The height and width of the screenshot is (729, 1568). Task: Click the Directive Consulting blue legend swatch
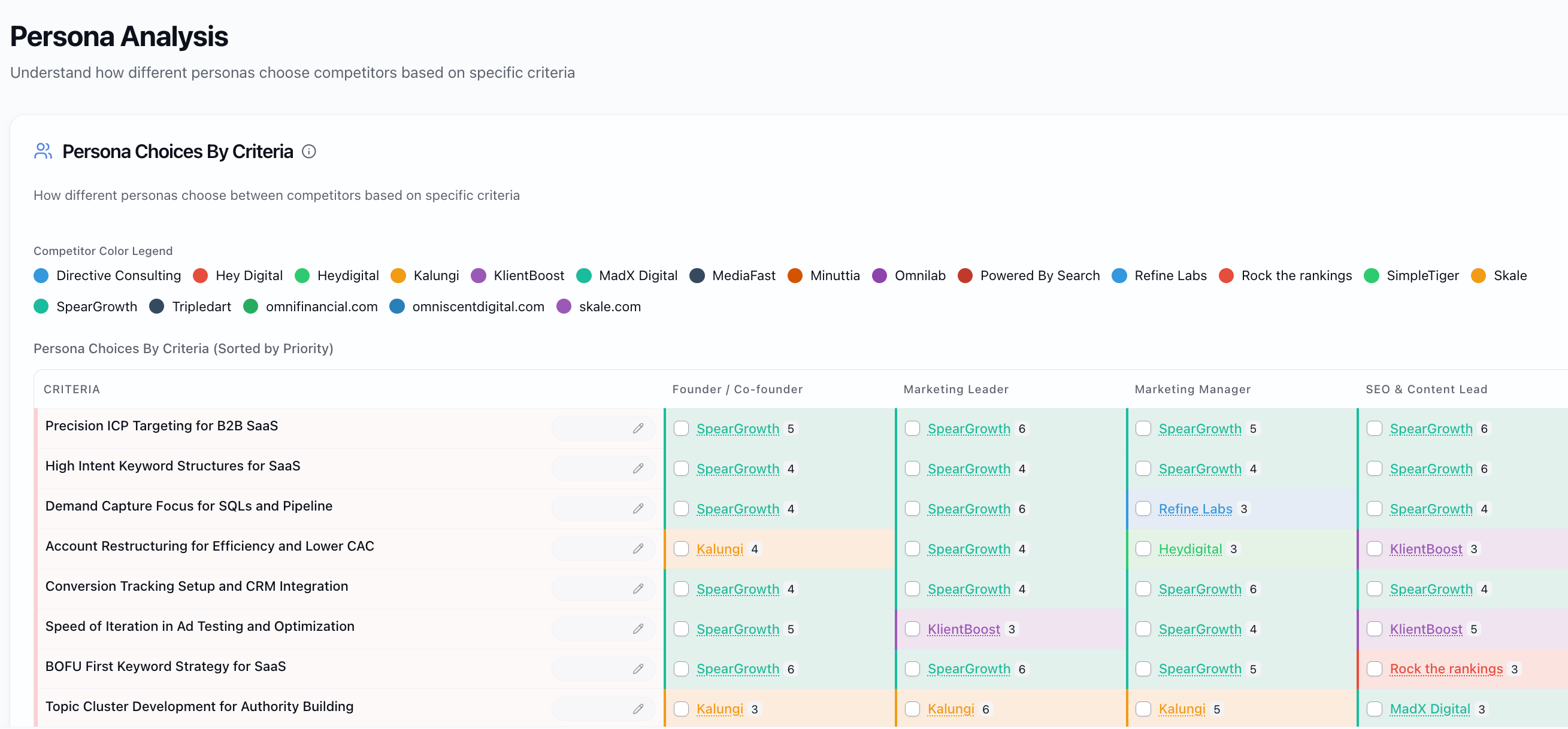pyautogui.click(x=41, y=276)
